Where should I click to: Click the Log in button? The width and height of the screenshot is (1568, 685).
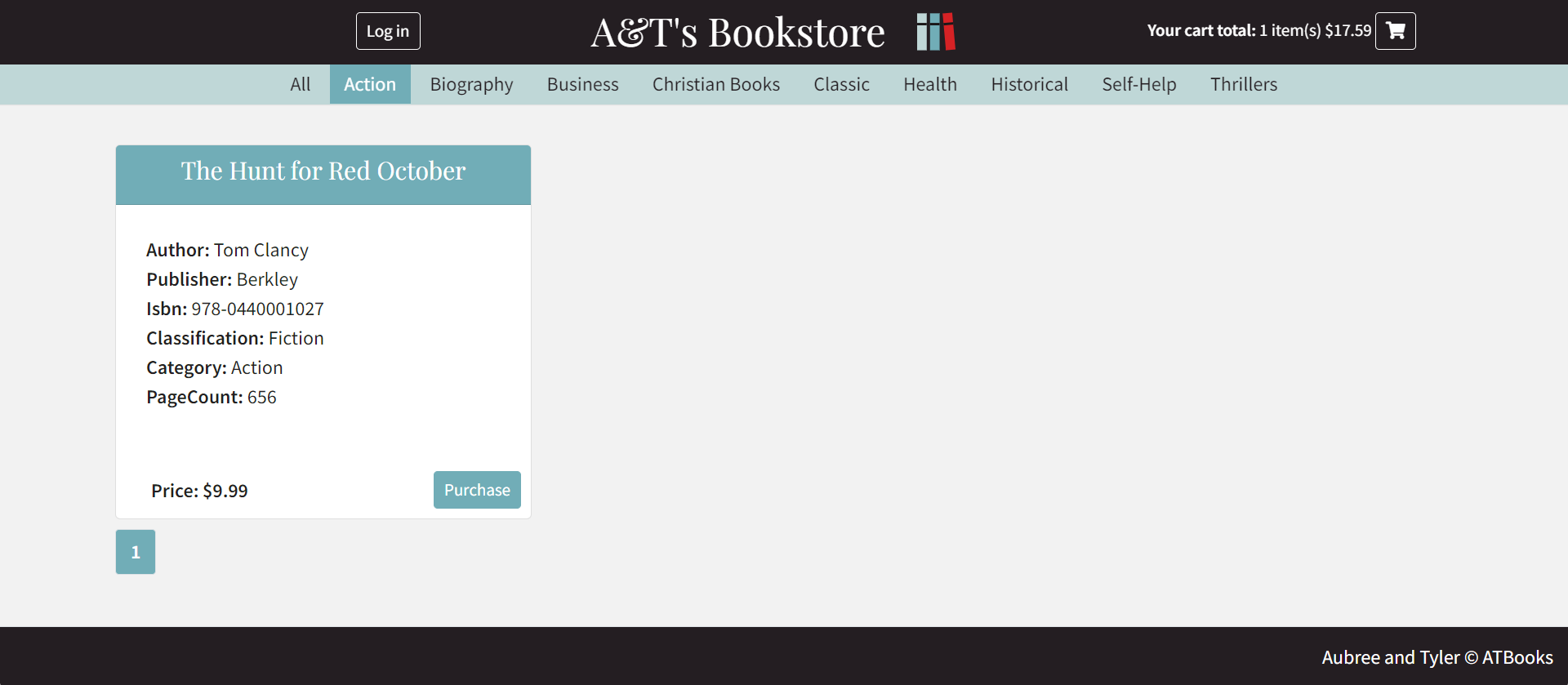click(x=388, y=31)
